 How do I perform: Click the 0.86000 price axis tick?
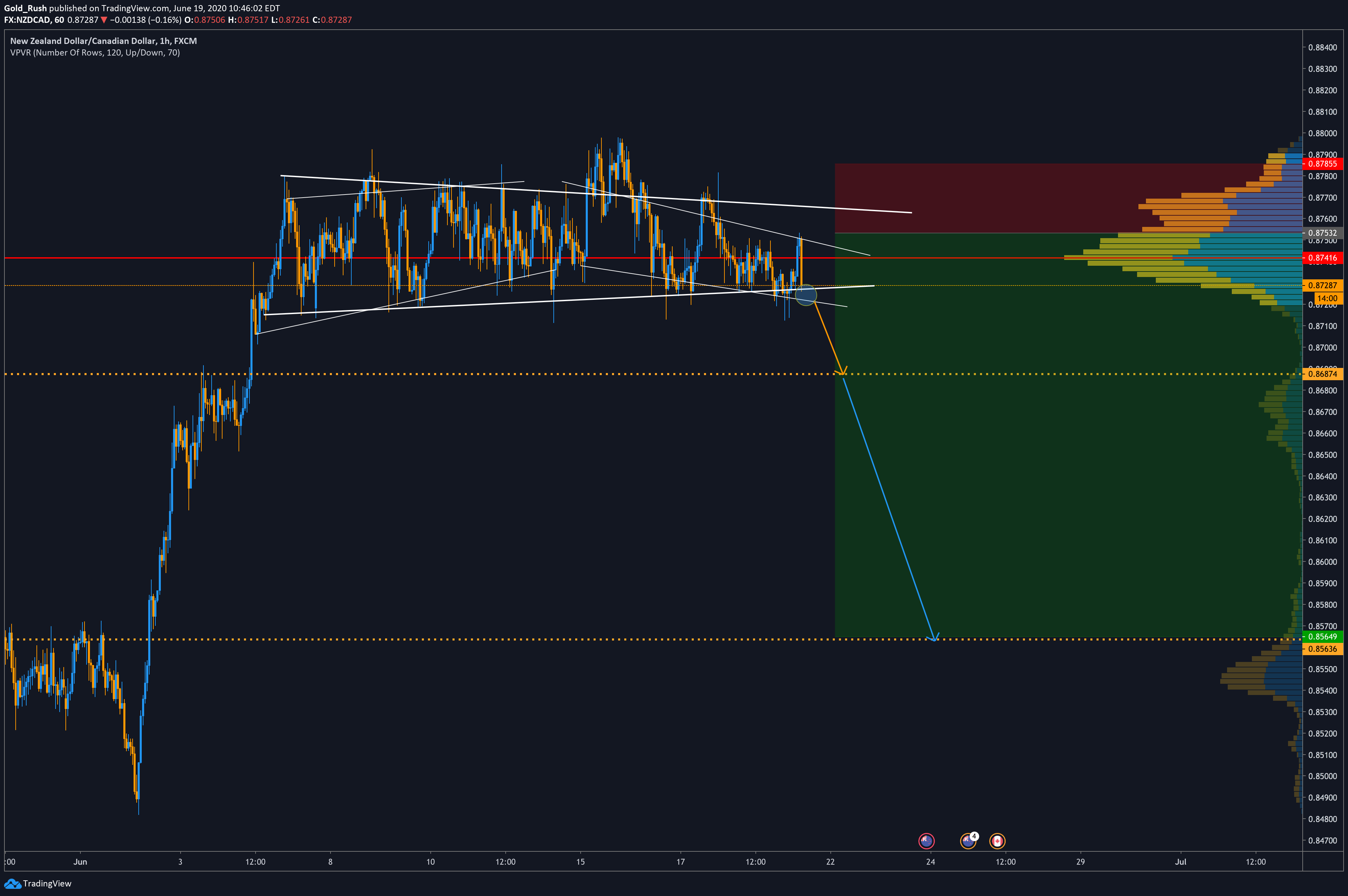click(x=1323, y=562)
